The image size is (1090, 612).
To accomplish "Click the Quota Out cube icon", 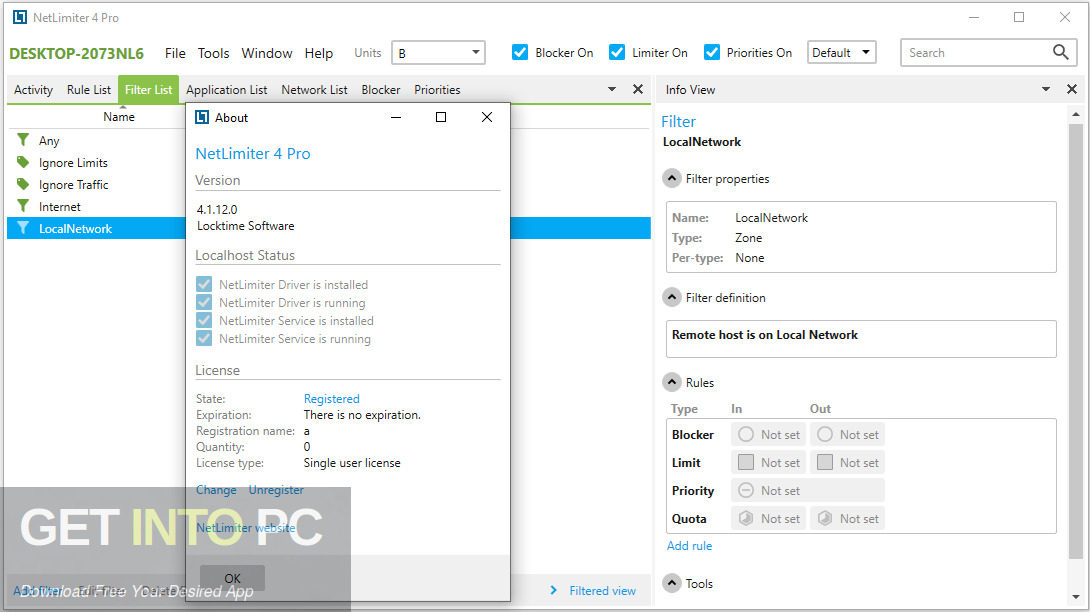I will (824, 518).
